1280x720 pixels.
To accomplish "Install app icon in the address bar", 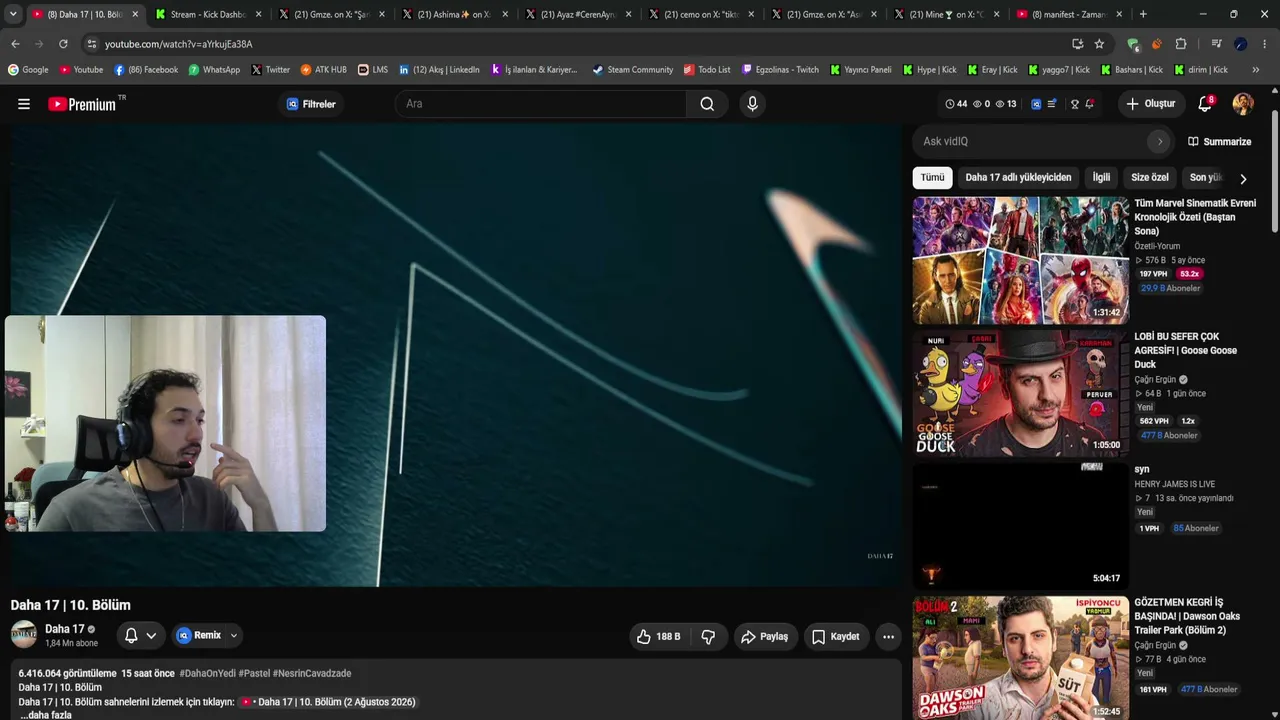I will pos(1077,44).
